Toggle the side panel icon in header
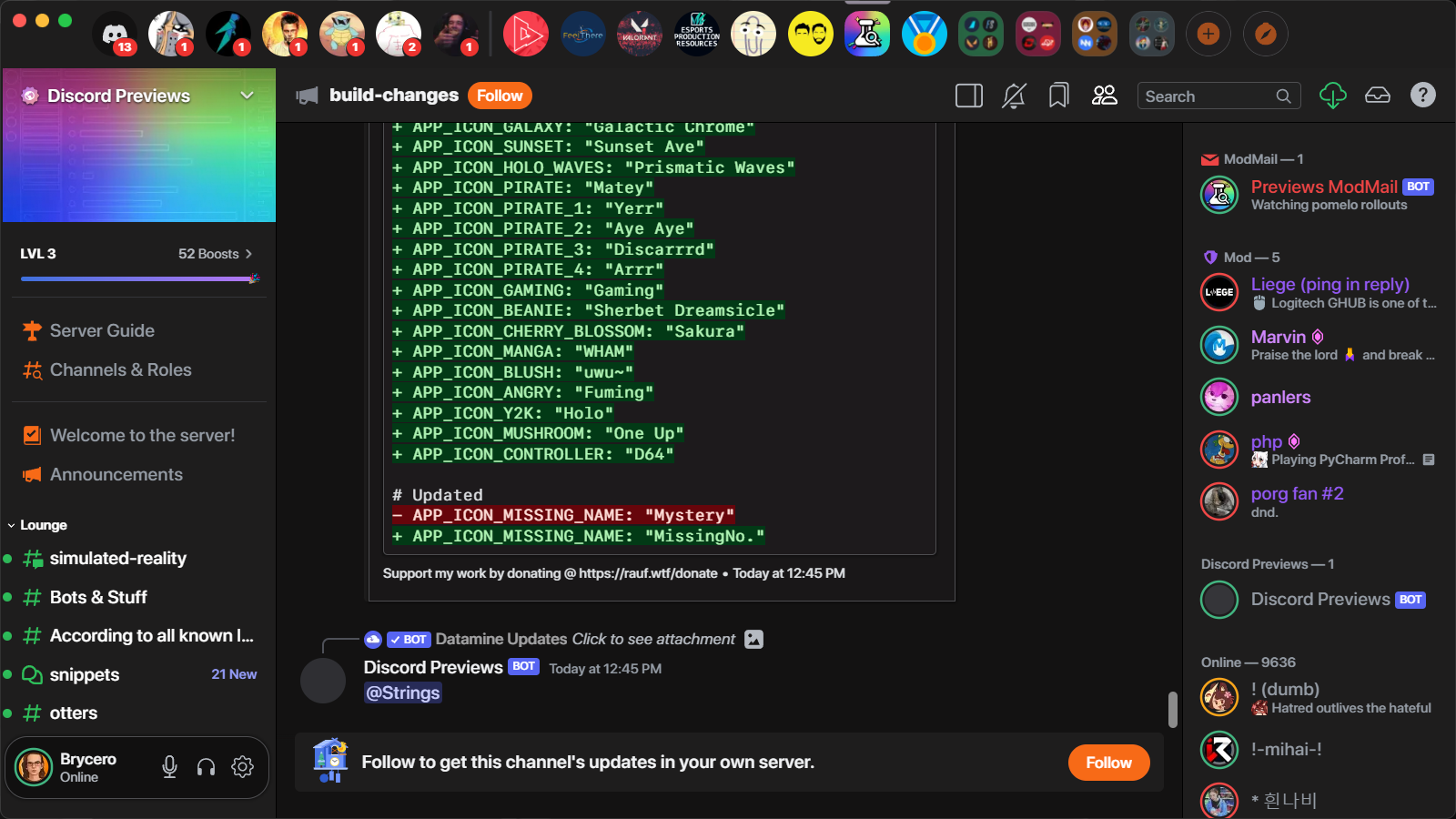 coord(969,96)
